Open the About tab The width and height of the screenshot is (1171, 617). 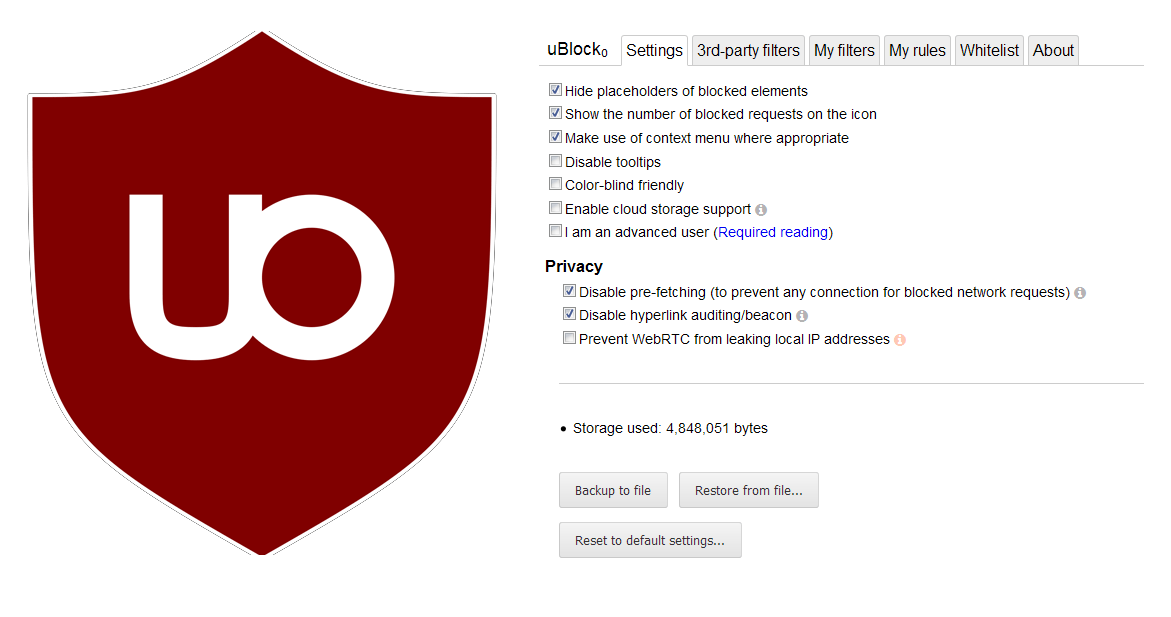(1052, 49)
